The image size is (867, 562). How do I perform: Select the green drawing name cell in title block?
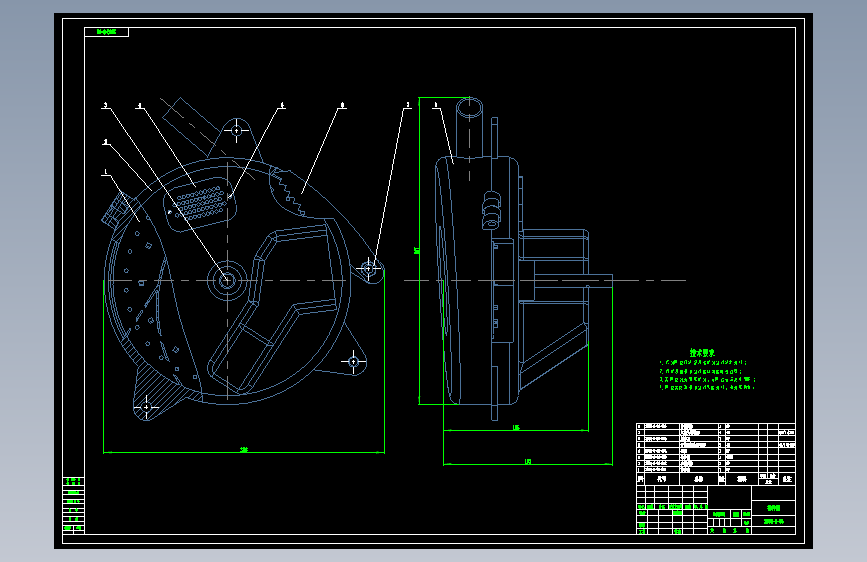[x=773, y=508]
